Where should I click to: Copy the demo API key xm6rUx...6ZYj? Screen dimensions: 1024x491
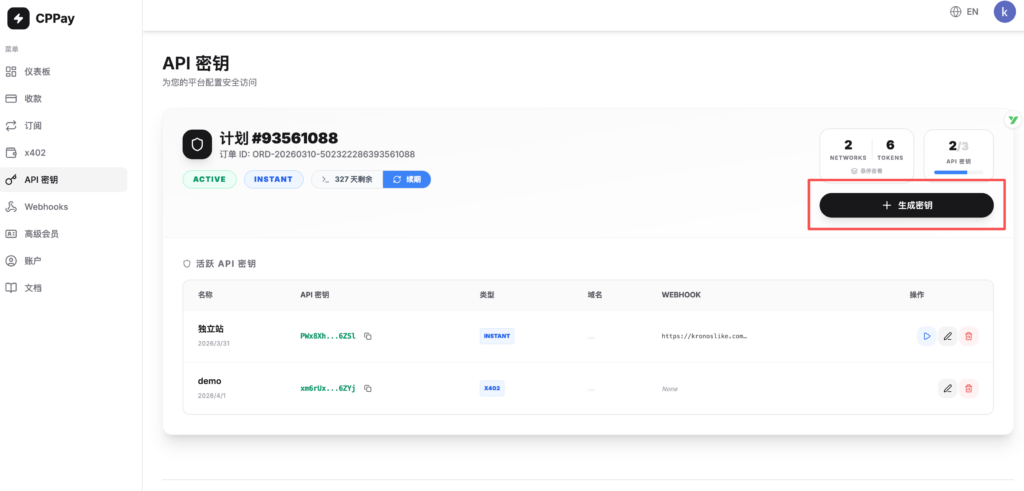368,388
